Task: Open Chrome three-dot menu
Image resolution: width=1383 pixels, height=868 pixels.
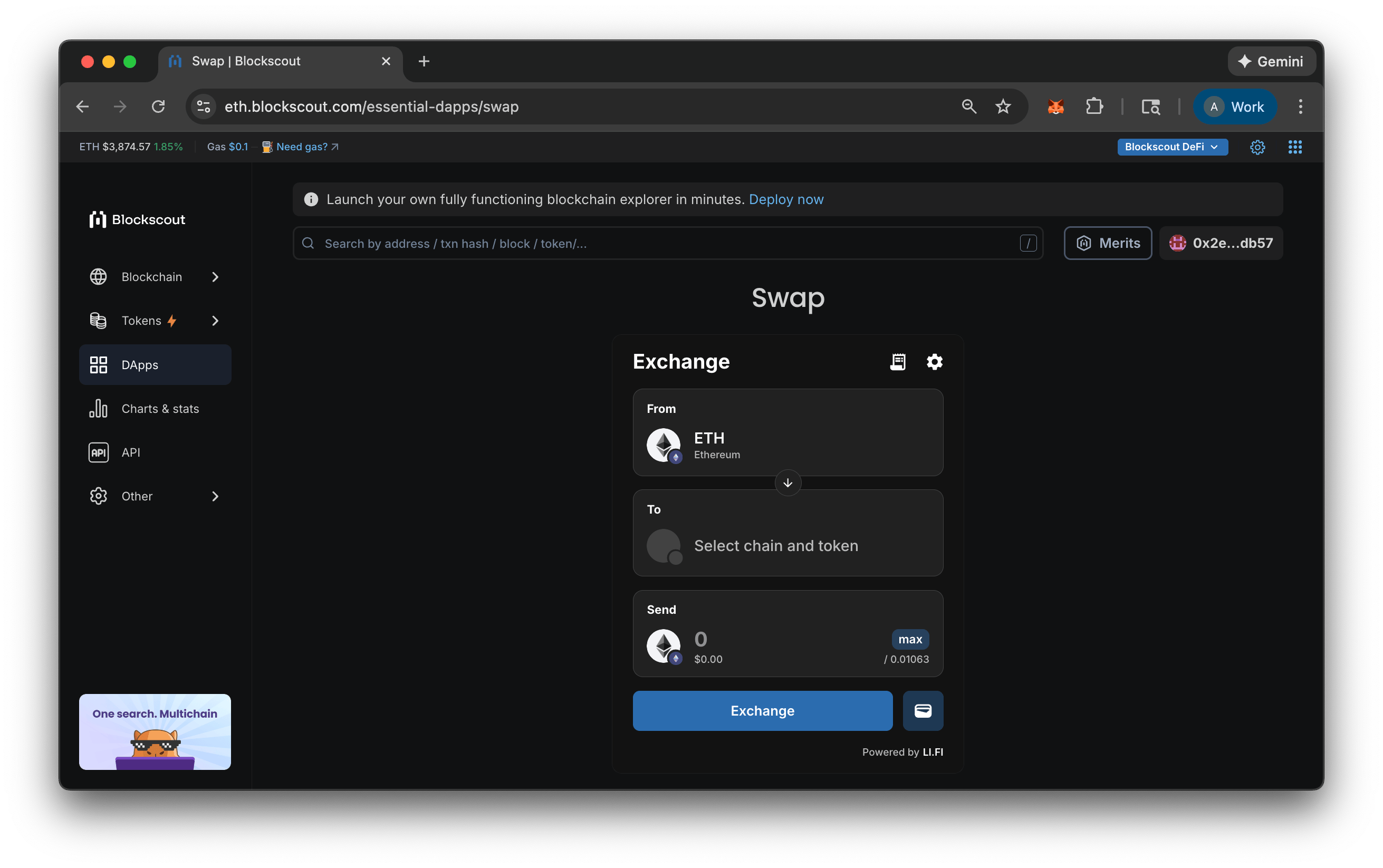Action: [x=1300, y=107]
